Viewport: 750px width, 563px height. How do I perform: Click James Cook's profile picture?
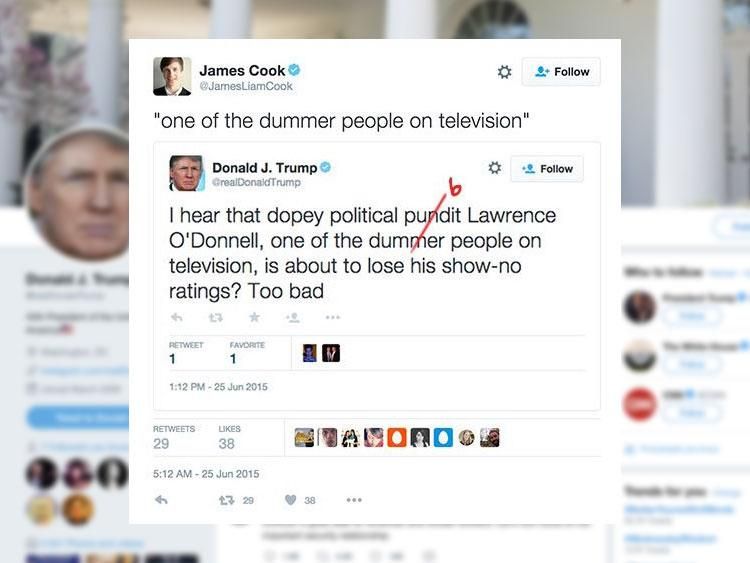[172, 77]
